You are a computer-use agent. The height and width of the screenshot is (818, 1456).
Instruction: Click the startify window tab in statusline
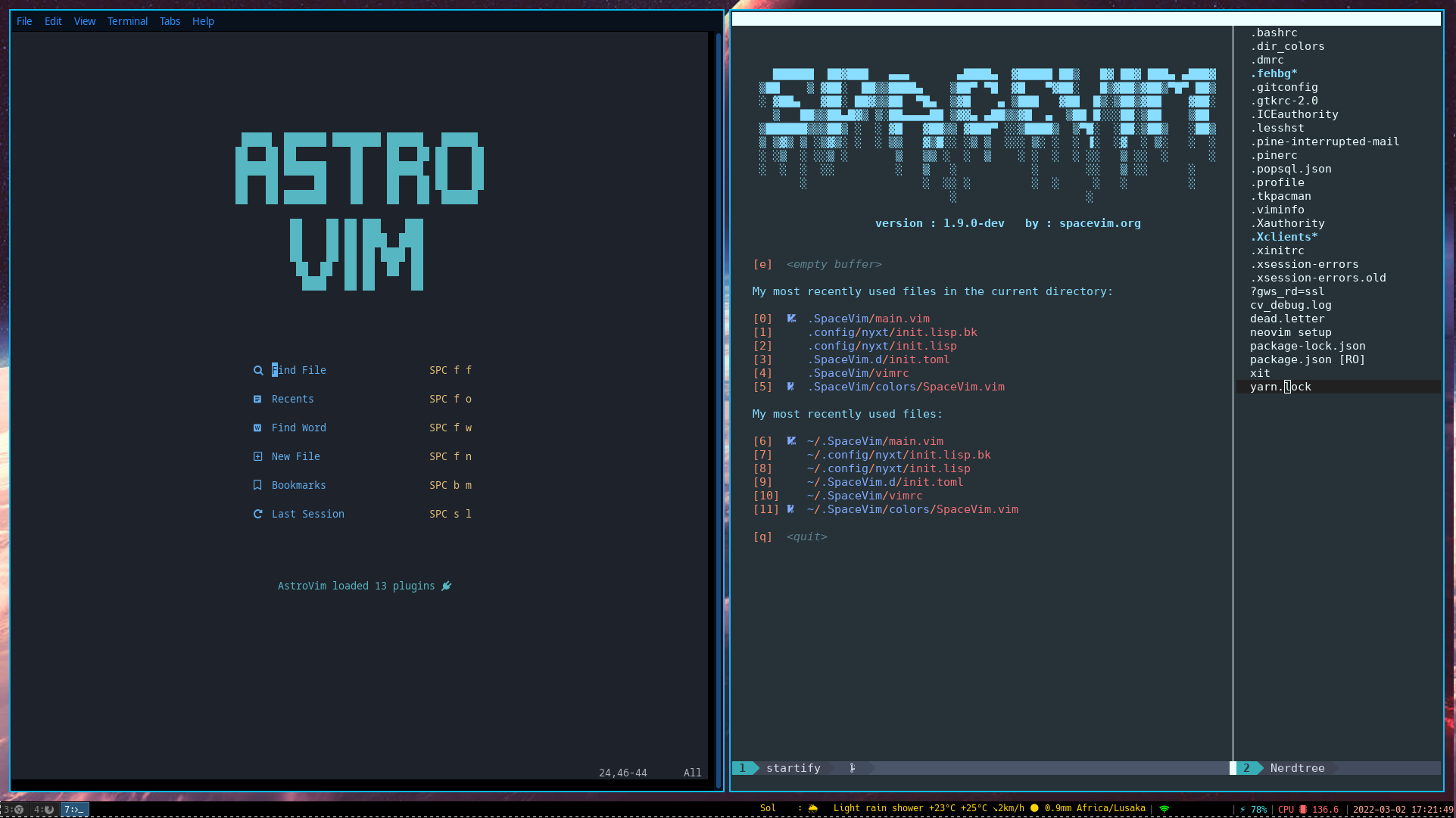(x=793, y=768)
